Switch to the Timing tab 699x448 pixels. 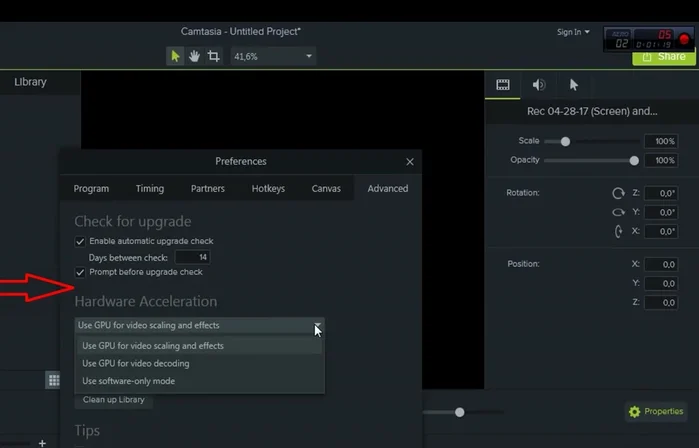[x=150, y=189]
